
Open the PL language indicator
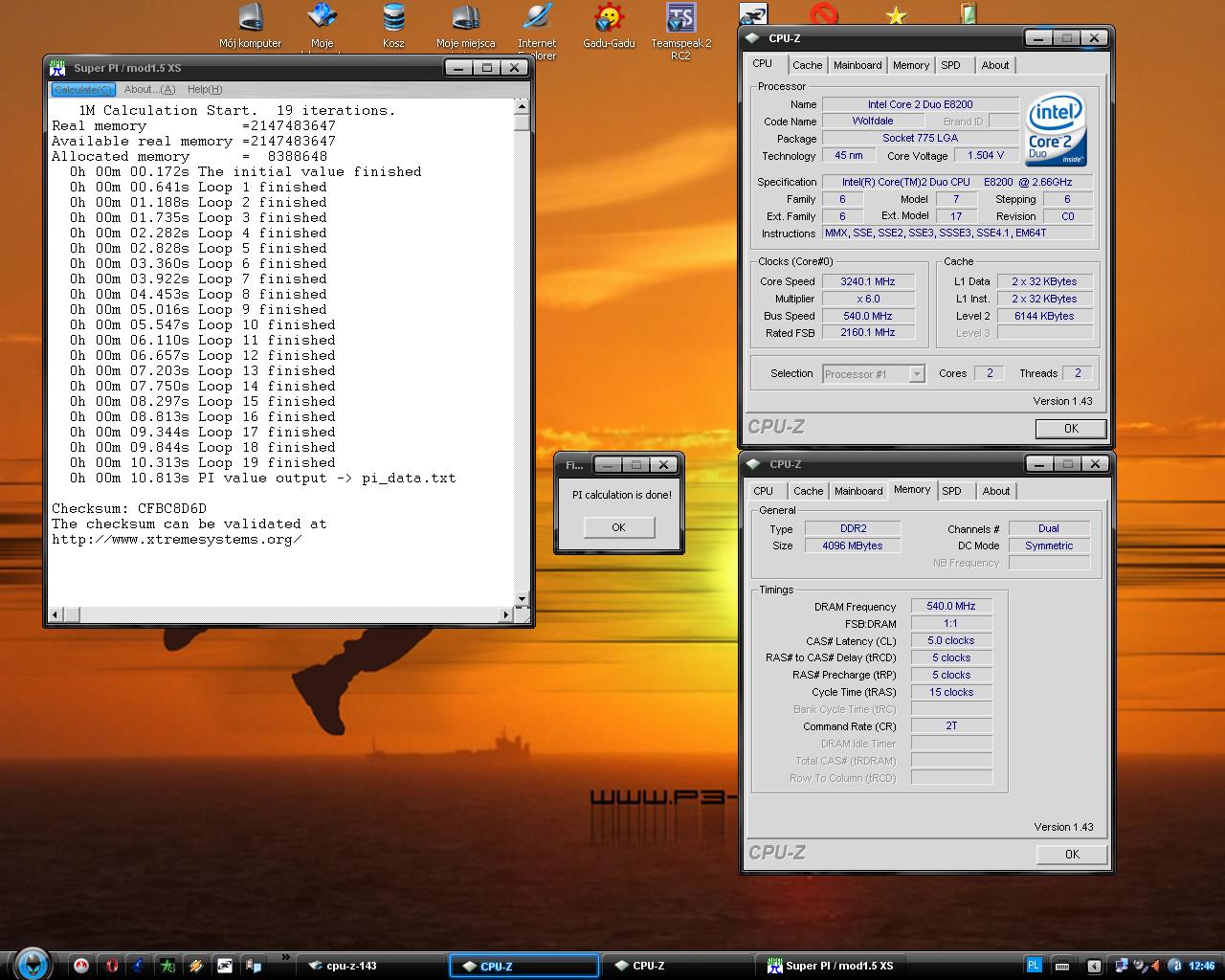[x=1034, y=966]
